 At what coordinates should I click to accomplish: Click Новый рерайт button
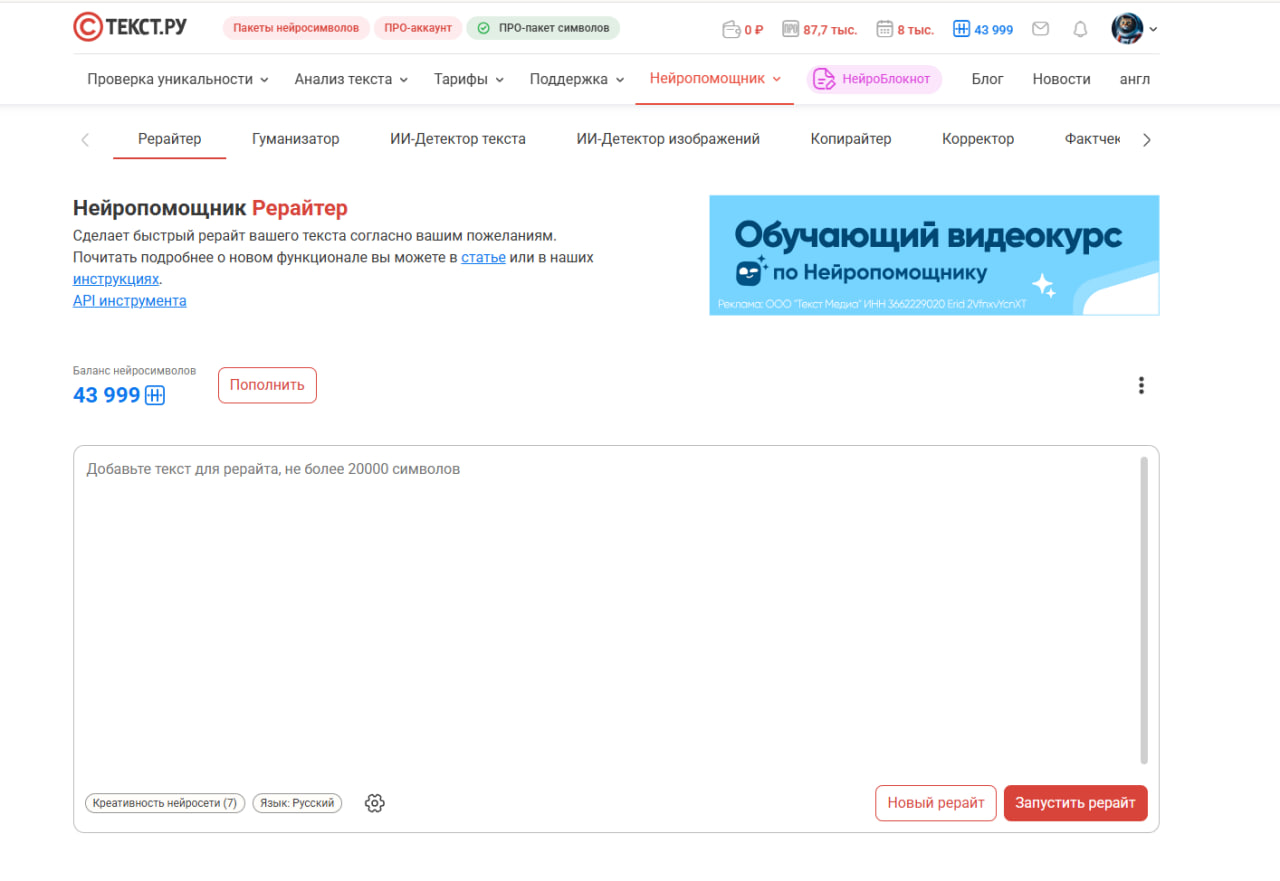[x=936, y=803]
